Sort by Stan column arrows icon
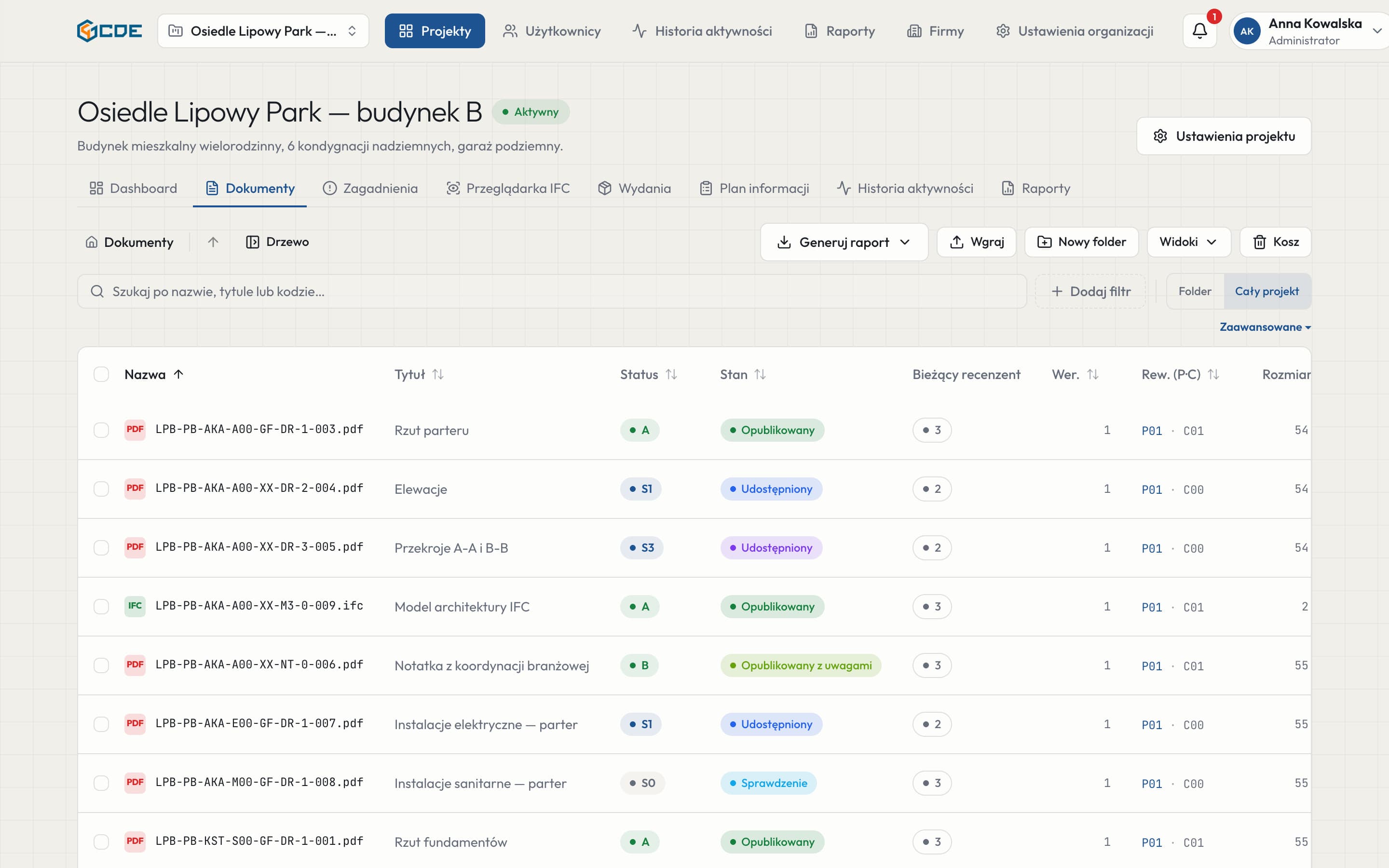Viewport: 1389px width, 868px height. pos(760,374)
